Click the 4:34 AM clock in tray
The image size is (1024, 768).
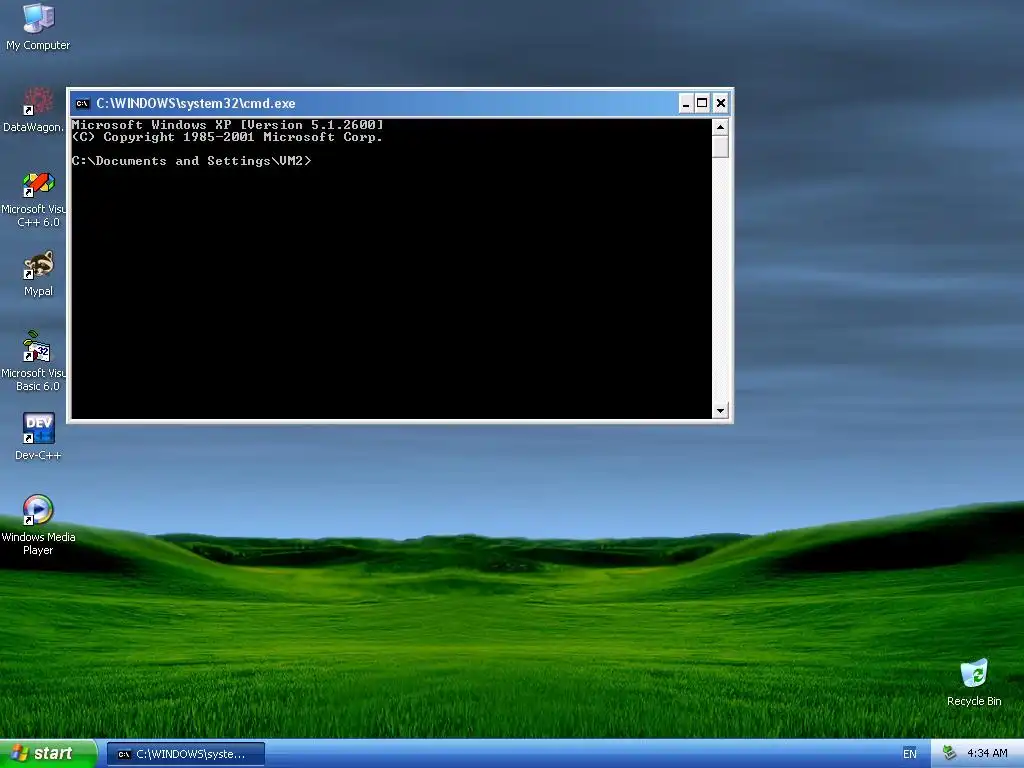click(987, 753)
